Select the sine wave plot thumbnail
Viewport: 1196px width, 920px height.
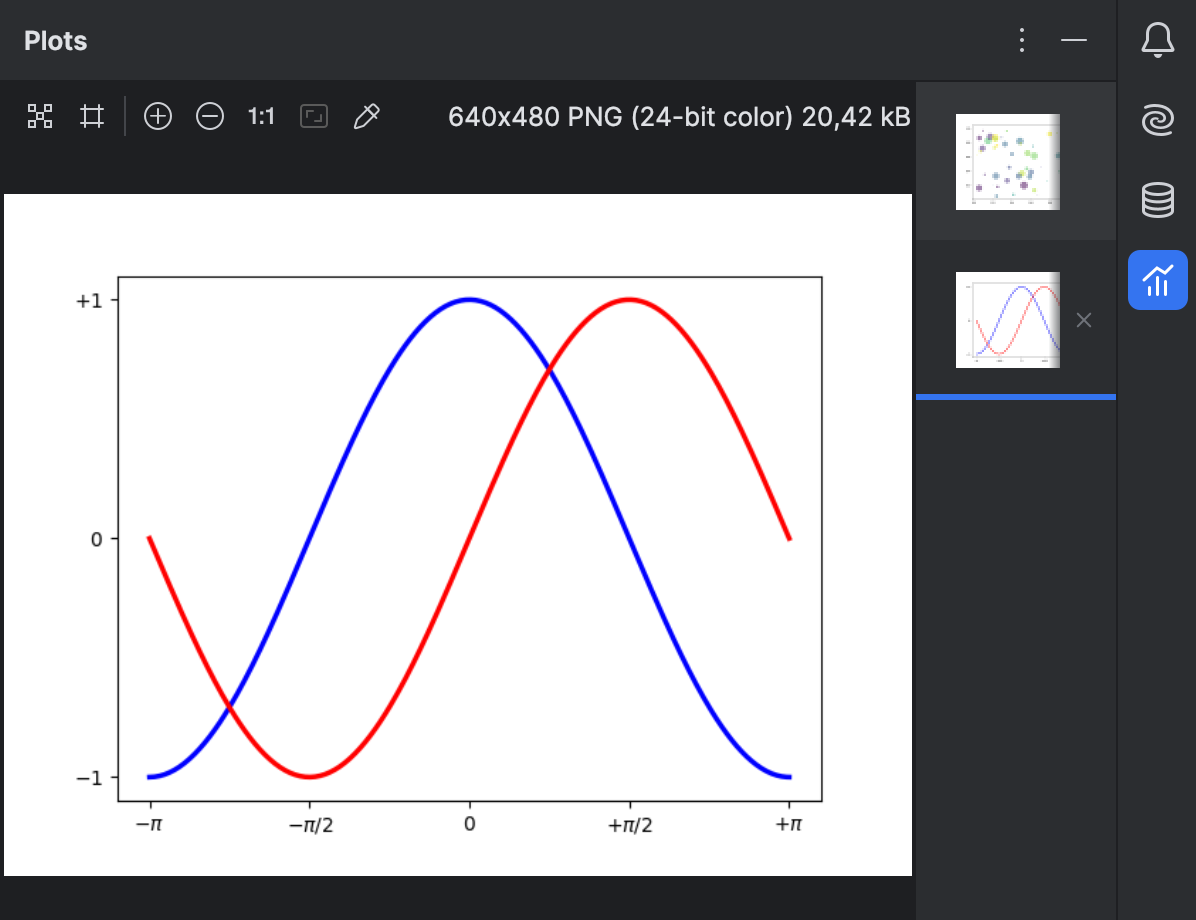tap(1008, 320)
